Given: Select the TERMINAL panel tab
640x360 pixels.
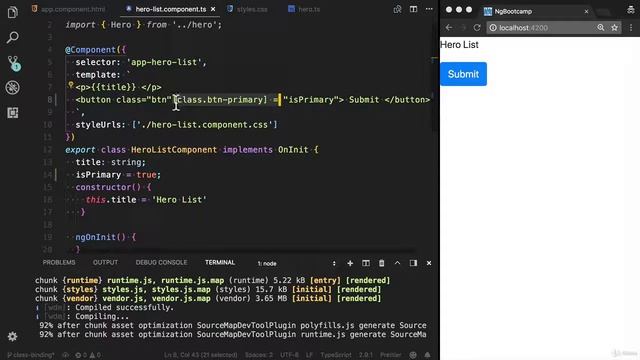Looking at the screenshot, I should point(220,262).
